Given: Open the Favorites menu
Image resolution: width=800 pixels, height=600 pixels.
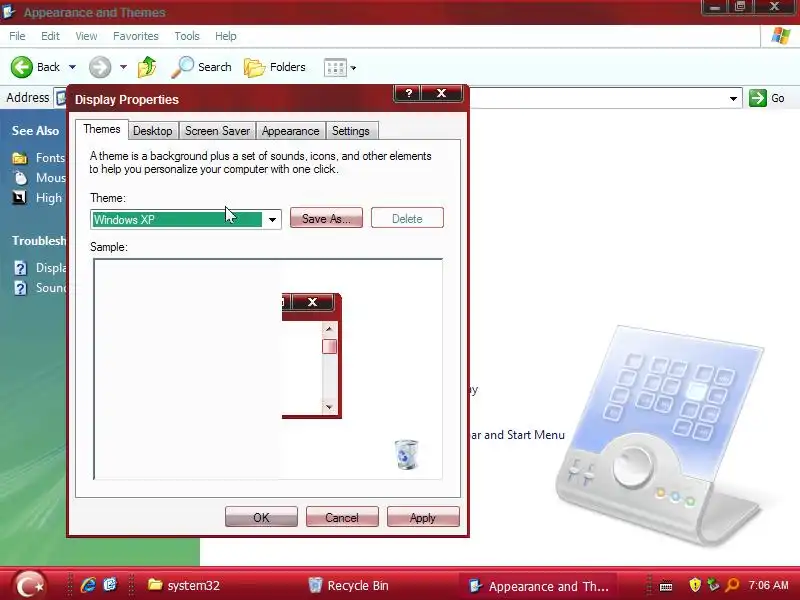Looking at the screenshot, I should coord(136,36).
